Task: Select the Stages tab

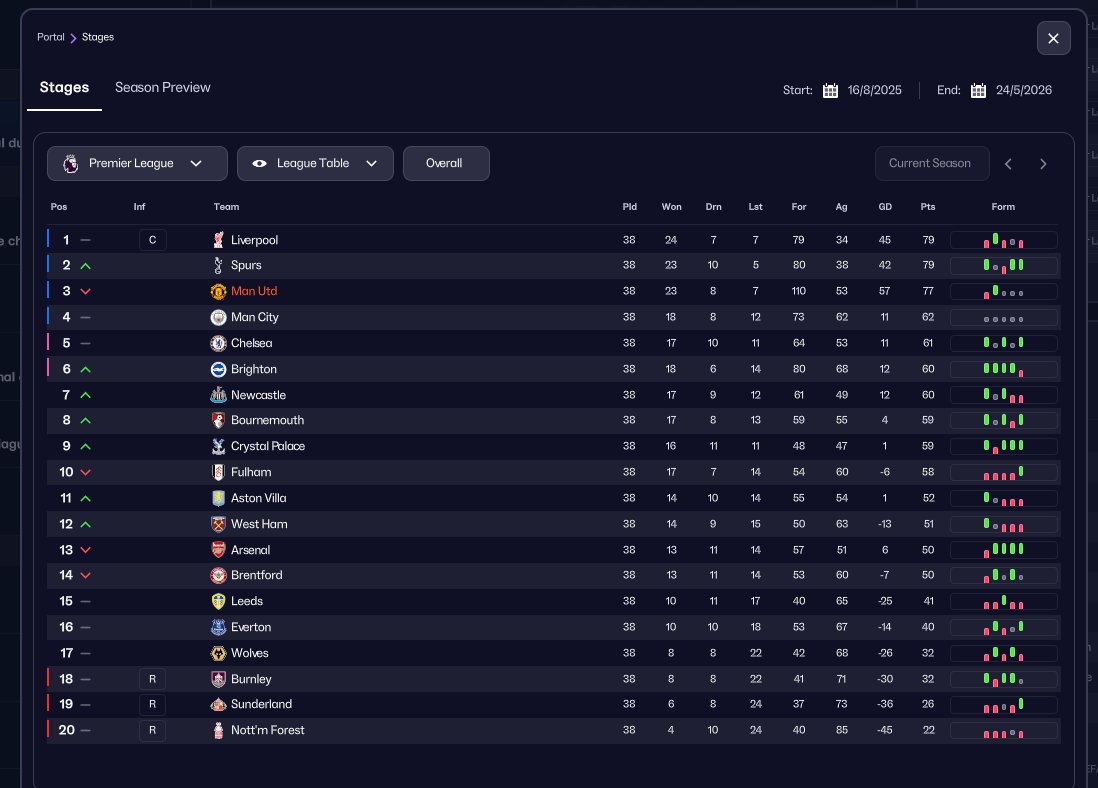Action: [x=65, y=88]
